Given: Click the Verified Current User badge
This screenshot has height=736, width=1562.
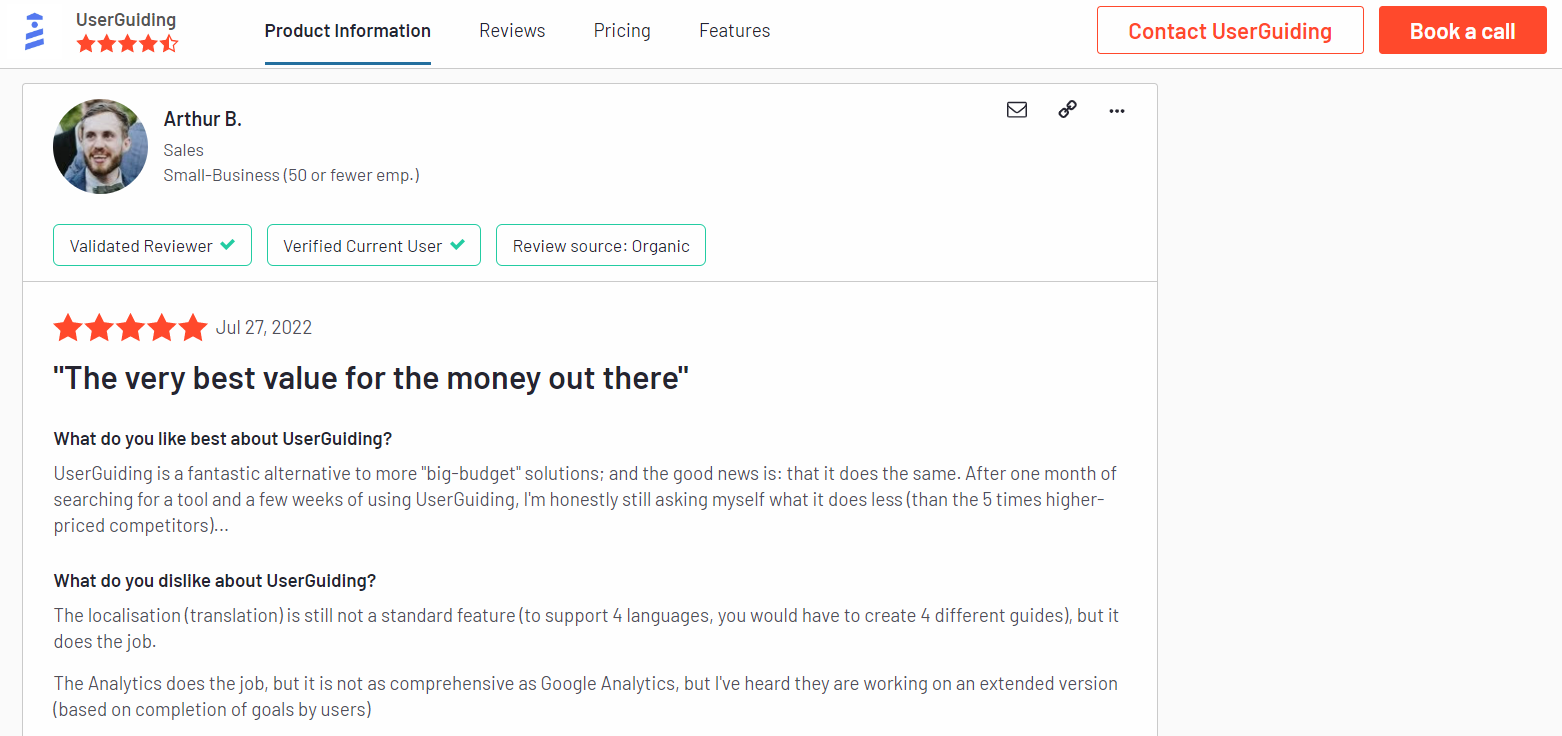Looking at the screenshot, I should (374, 246).
